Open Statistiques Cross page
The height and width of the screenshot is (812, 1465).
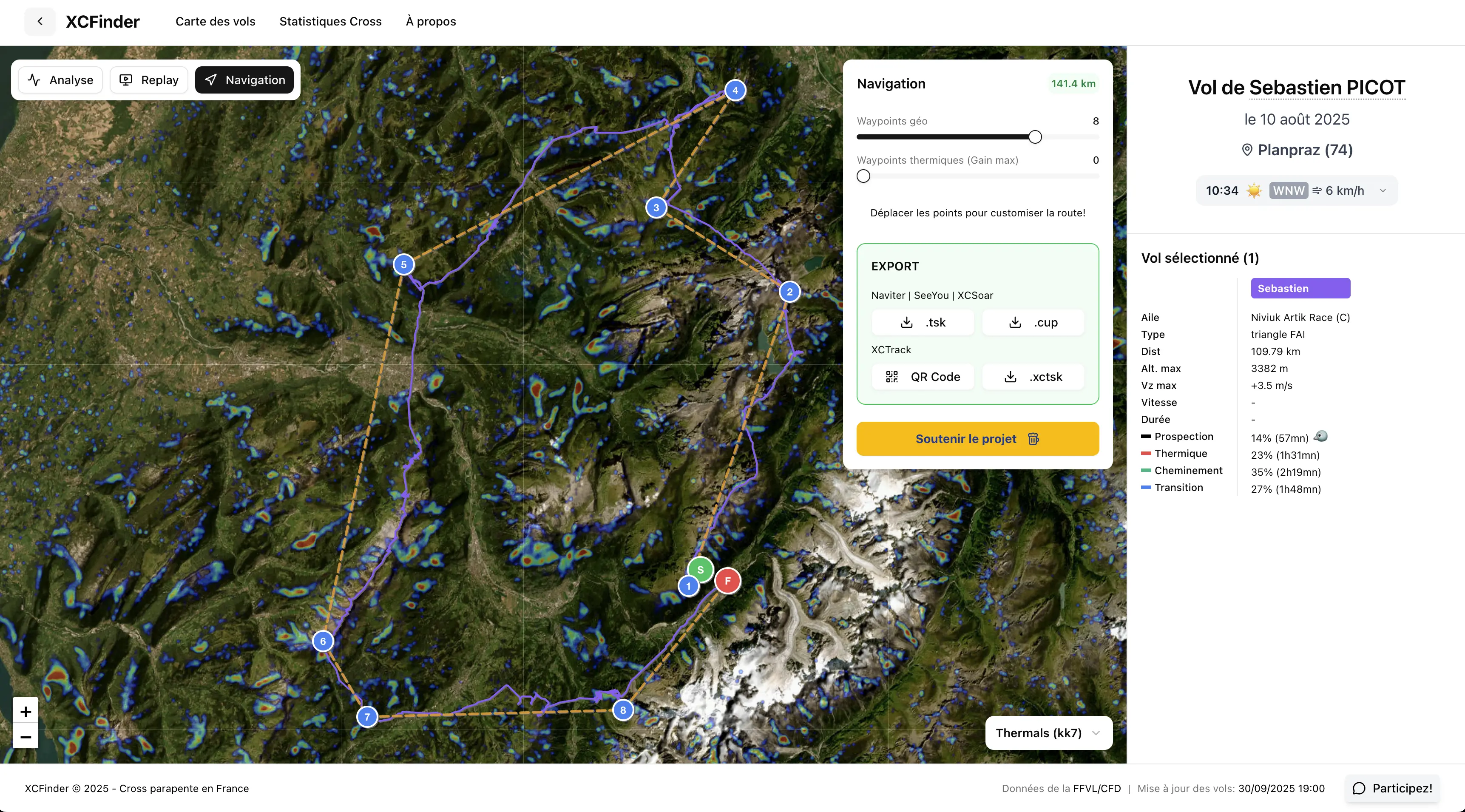click(x=330, y=22)
